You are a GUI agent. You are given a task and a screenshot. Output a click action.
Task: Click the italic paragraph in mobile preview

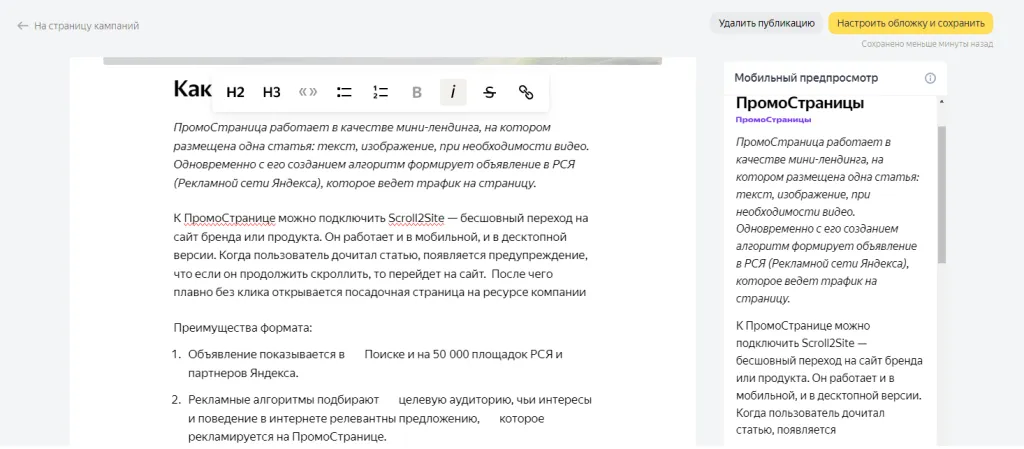click(829, 220)
